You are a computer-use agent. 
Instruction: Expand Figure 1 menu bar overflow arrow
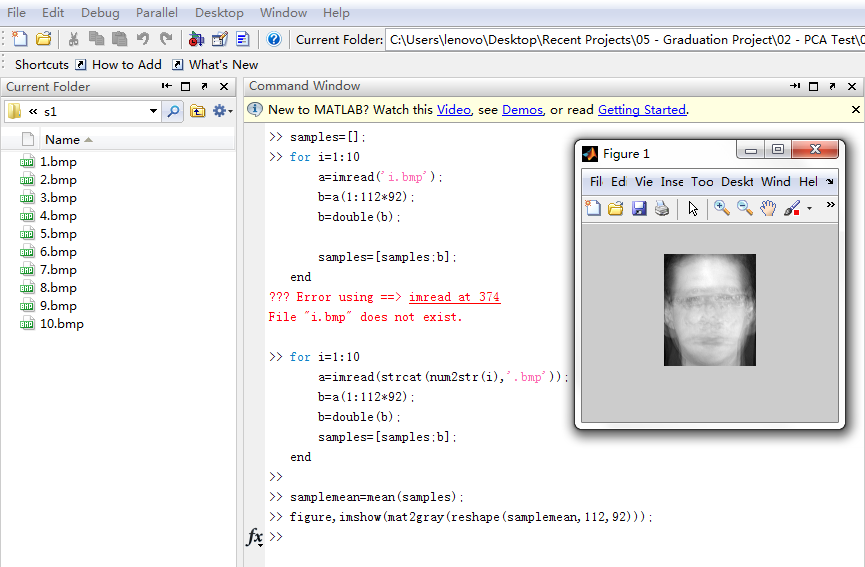click(830, 181)
